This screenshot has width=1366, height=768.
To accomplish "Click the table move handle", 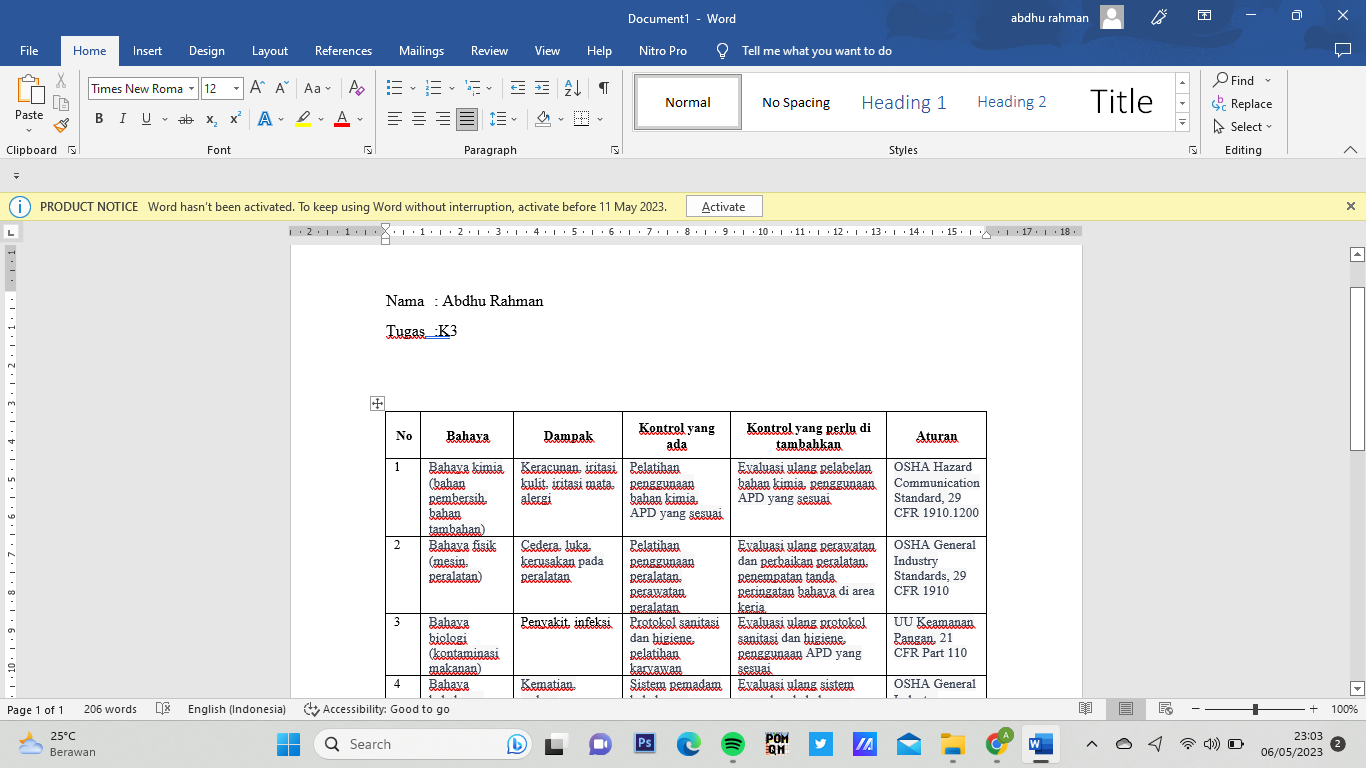I will 377,403.
